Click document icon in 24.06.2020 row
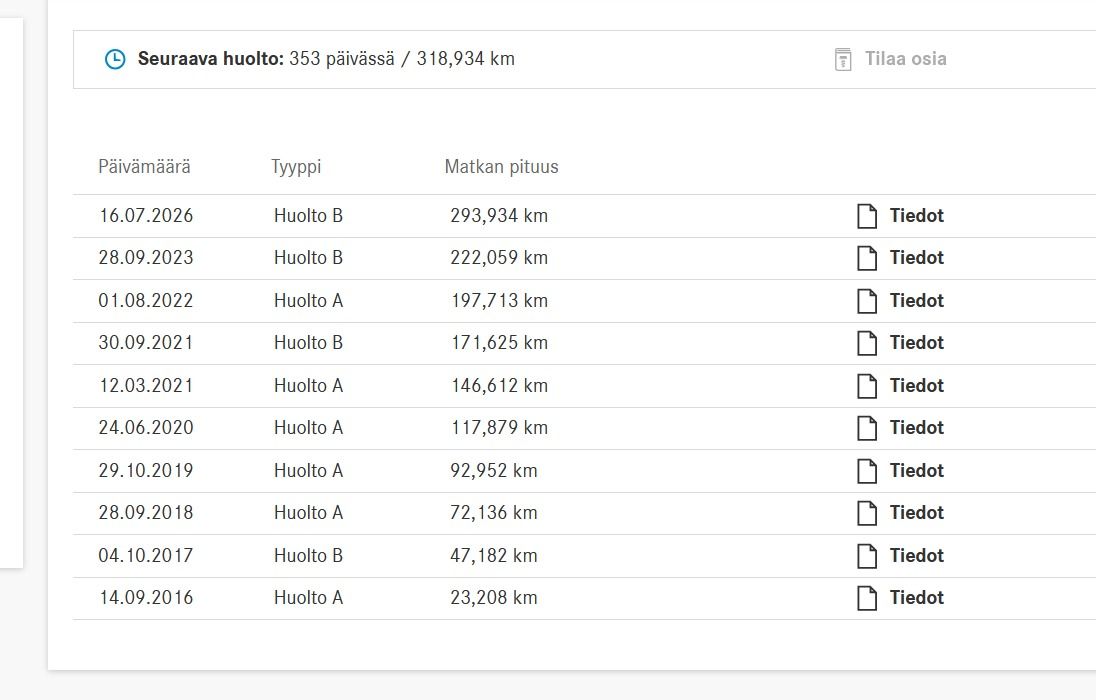Image resolution: width=1096 pixels, height=700 pixels. [x=867, y=428]
